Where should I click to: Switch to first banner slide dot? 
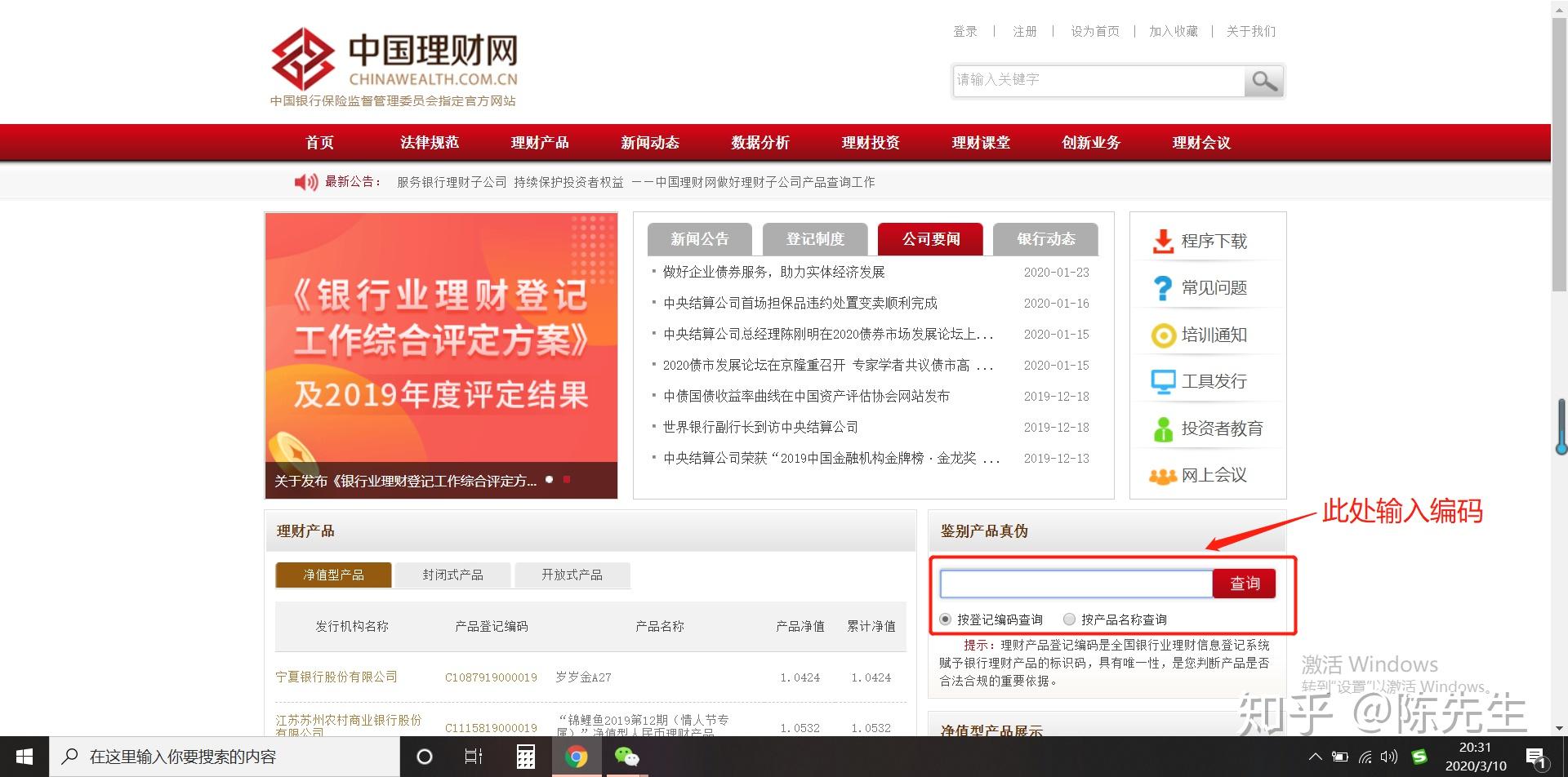coord(550,480)
